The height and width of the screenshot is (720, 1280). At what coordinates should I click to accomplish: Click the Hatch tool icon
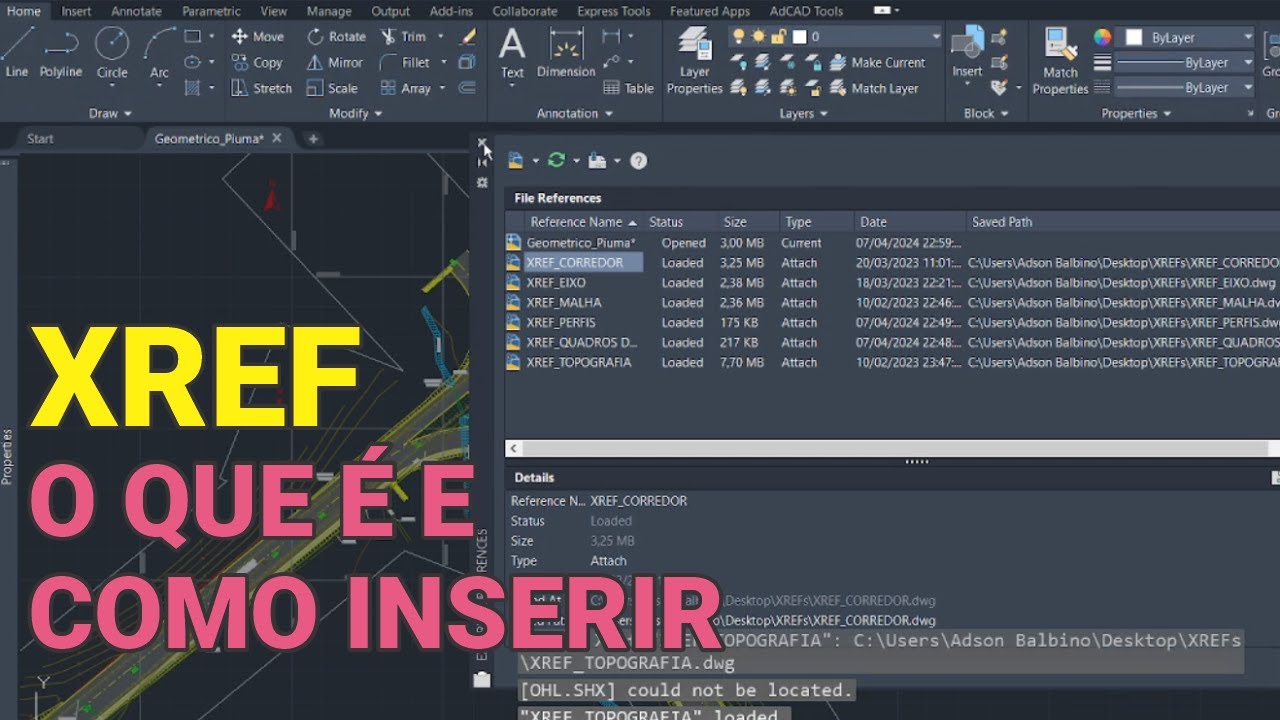(193, 88)
